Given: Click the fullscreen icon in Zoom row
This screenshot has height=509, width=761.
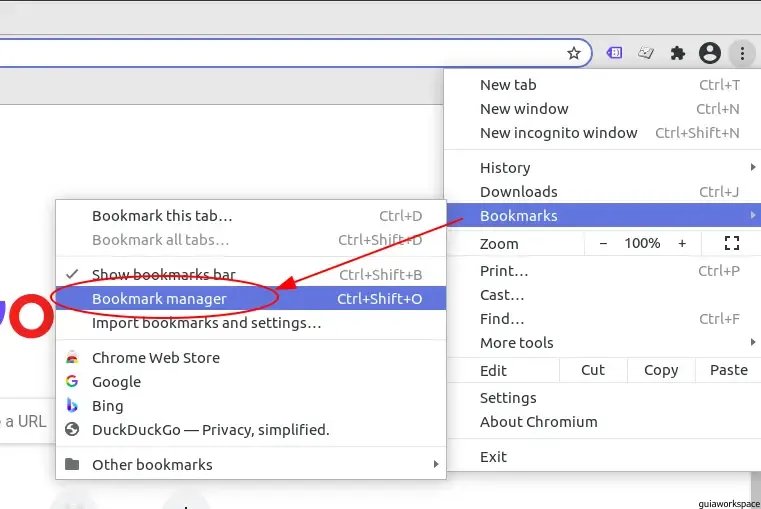Looking at the screenshot, I should click(x=732, y=243).
